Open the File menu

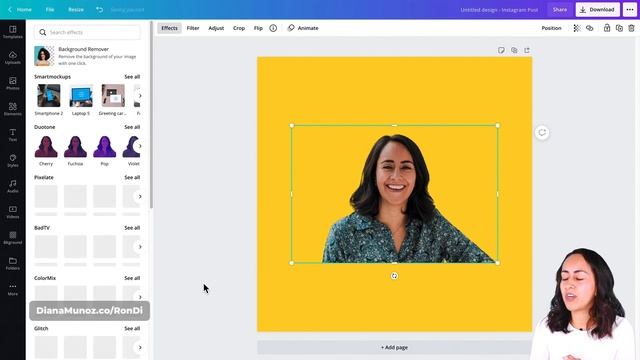tap(50, 9)
